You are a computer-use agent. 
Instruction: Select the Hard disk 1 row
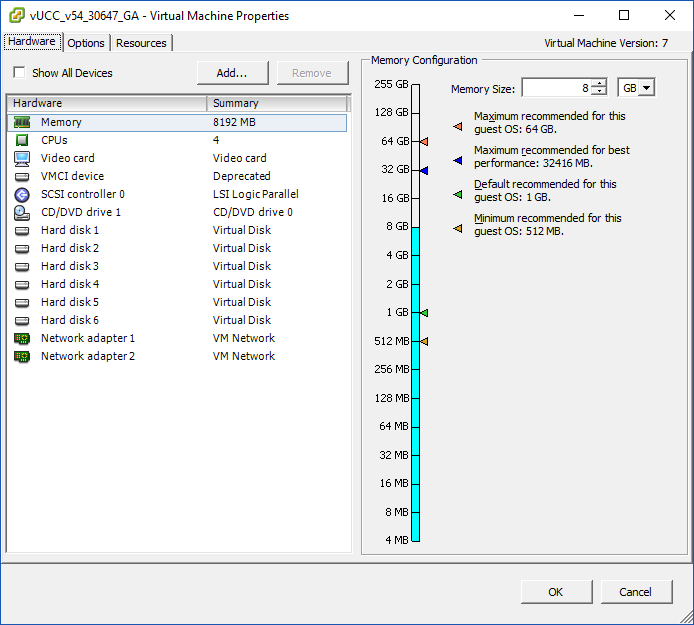click(177, 231)
